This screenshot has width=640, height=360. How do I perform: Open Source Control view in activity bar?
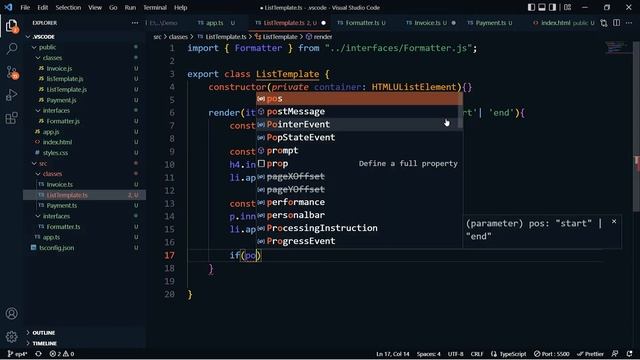pos(11,72)
